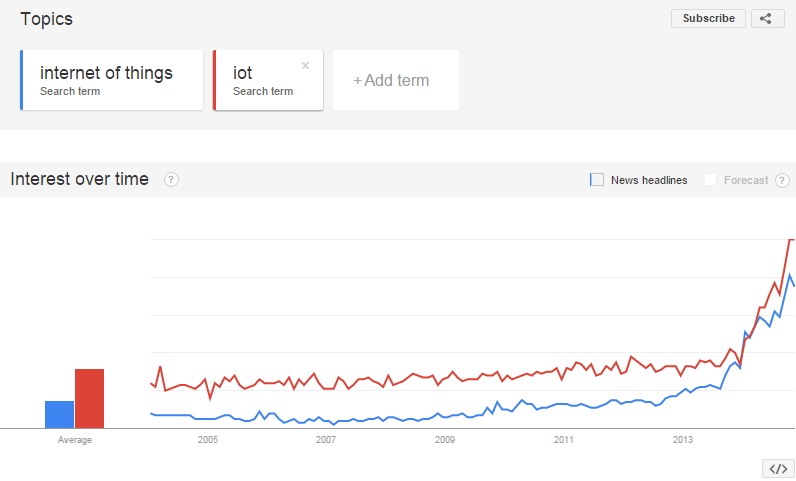Click the 2009 label on the time axis
796x481 pixels.
[445, 440]
